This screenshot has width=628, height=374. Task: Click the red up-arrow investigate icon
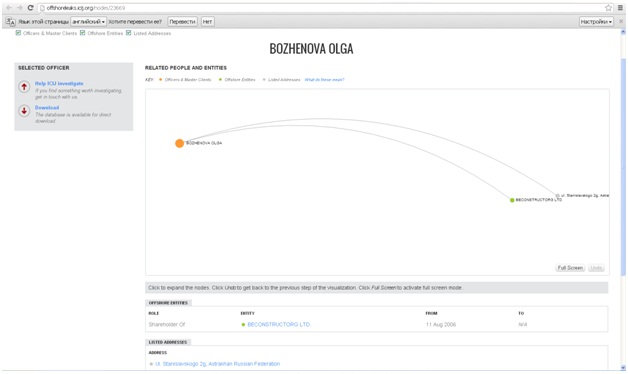pyautogui.click(x=24, y=86)
